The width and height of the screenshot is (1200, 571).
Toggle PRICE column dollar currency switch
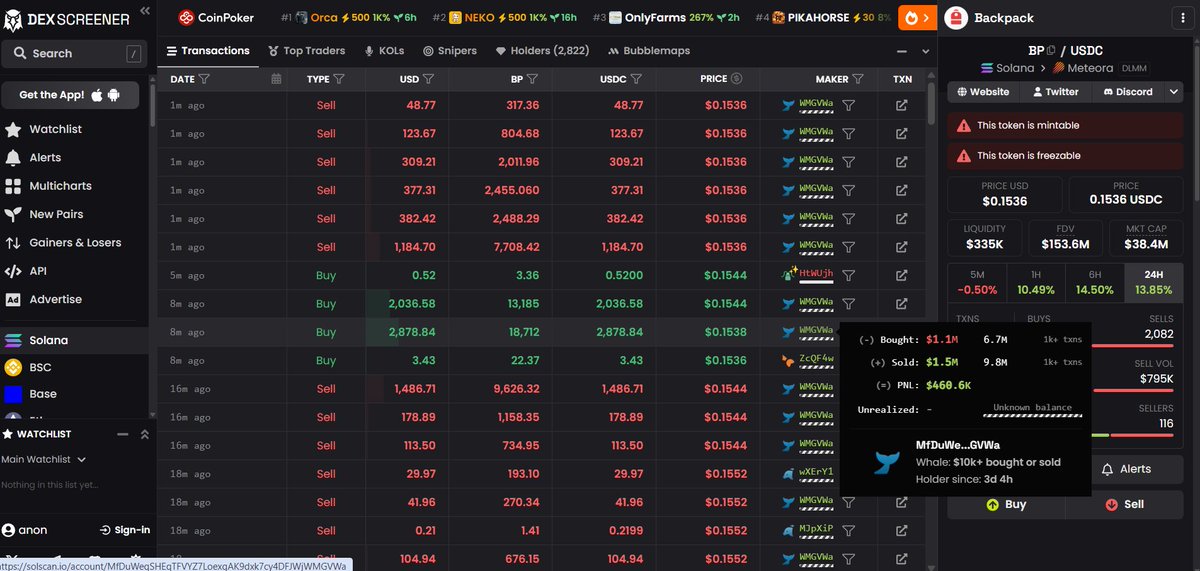pos(736,78)
